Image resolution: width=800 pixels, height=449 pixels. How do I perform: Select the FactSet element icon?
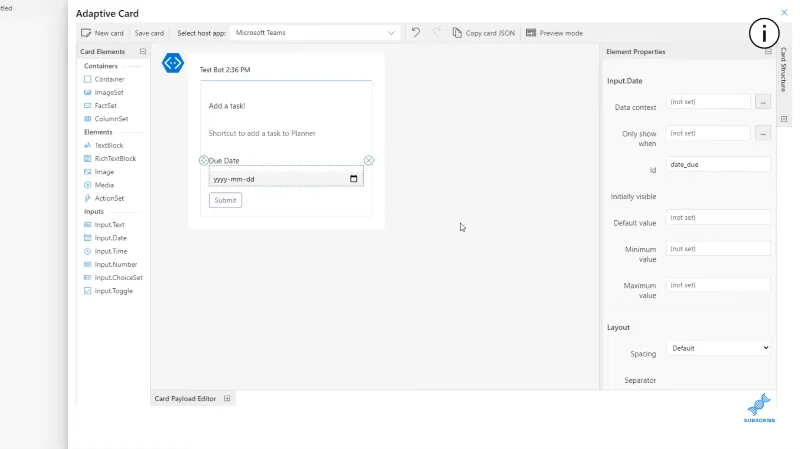(87, 106)
